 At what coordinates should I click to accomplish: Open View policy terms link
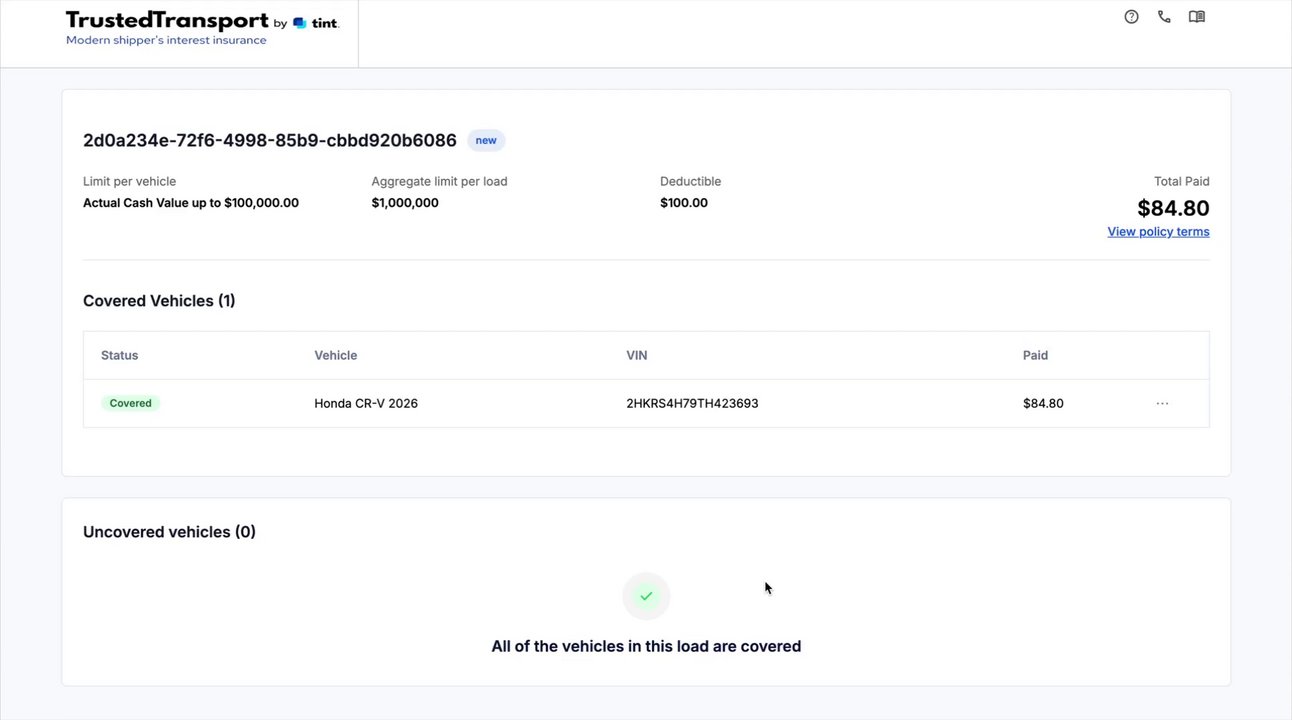click(x=1158, y=232)
